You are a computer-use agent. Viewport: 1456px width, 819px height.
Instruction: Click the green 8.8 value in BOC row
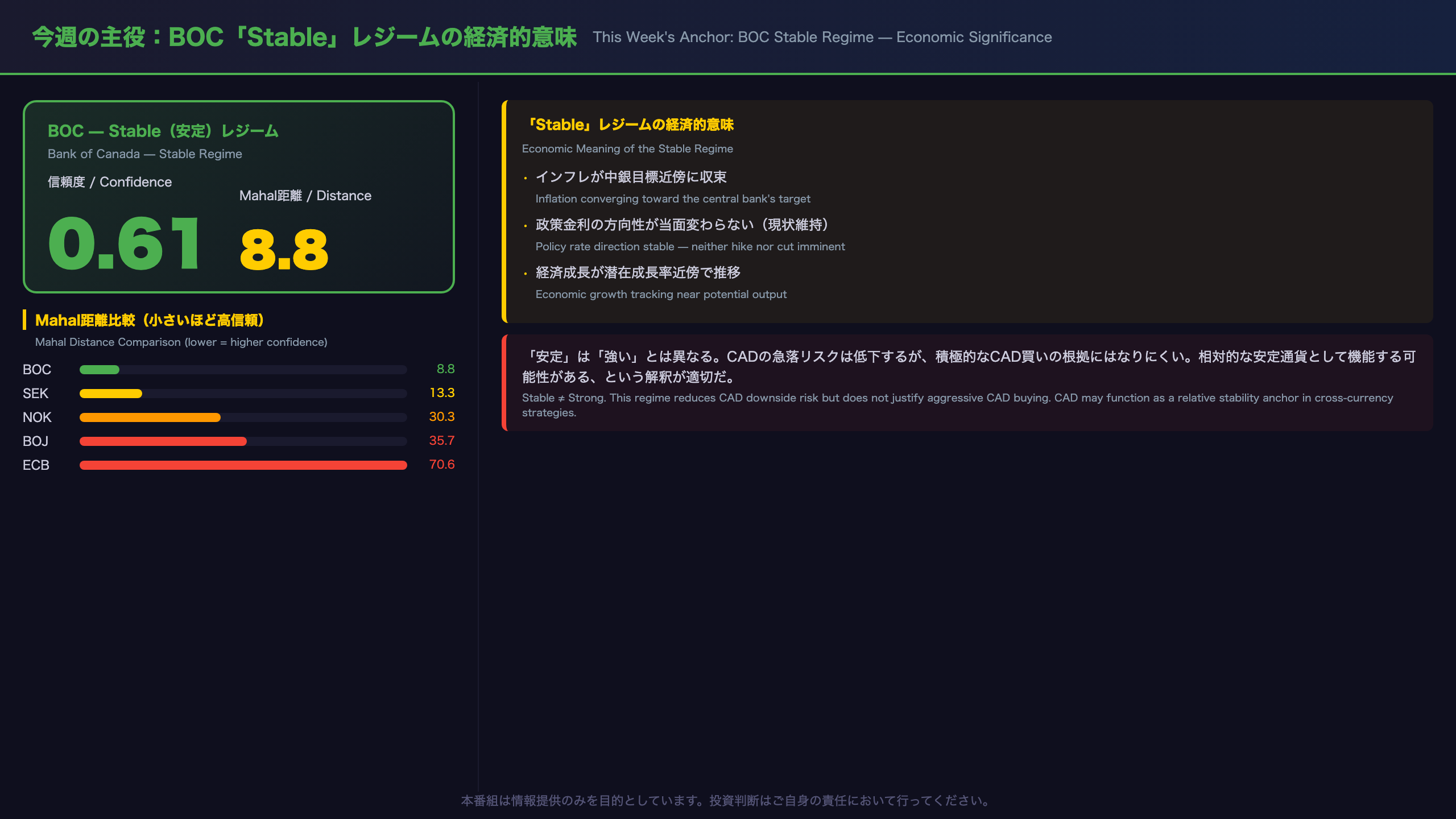(x=445, y=369)
